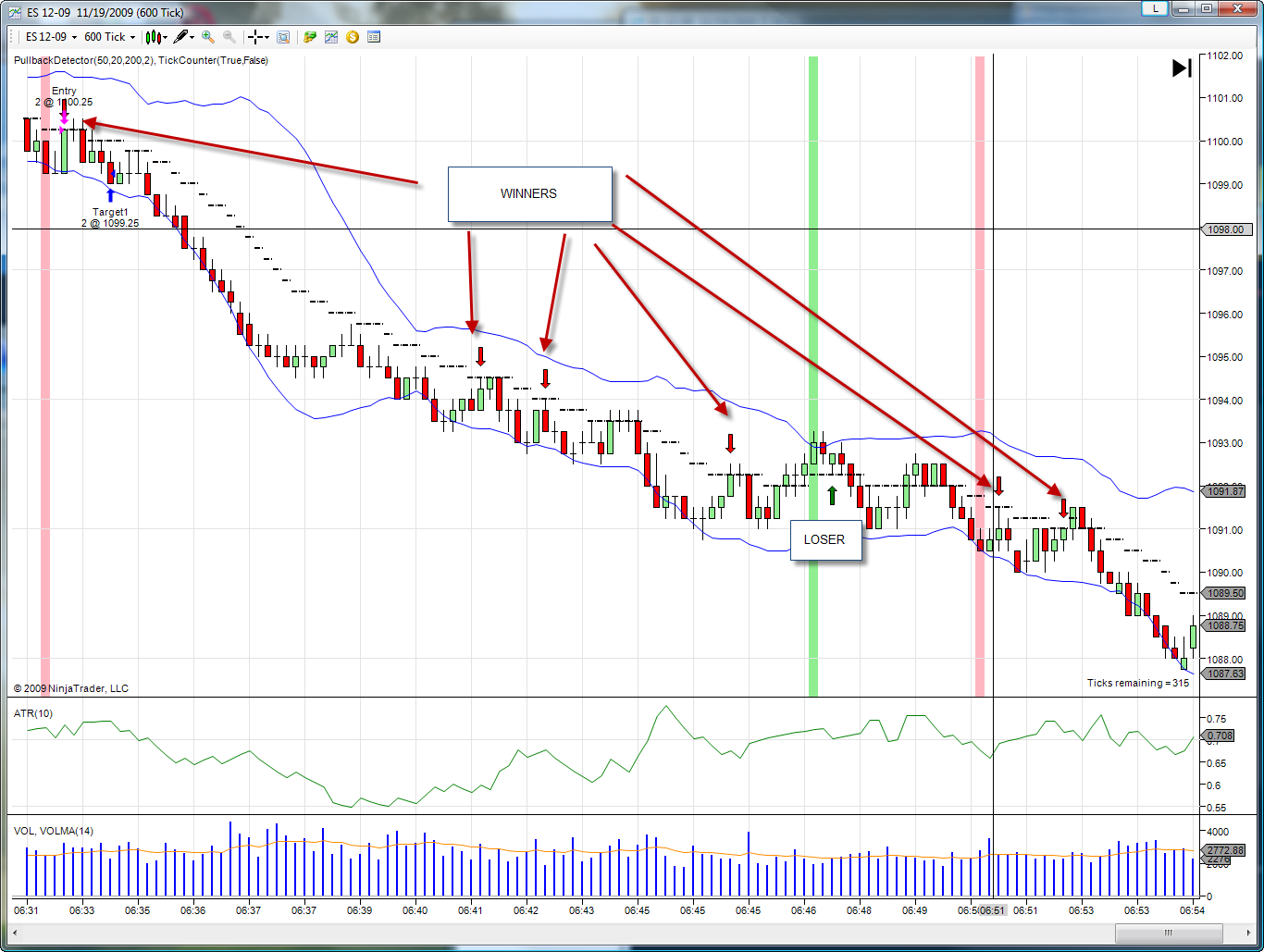Click the 1097.00 price axis label
This screenshot has width=1264, height=952.
1225,271
